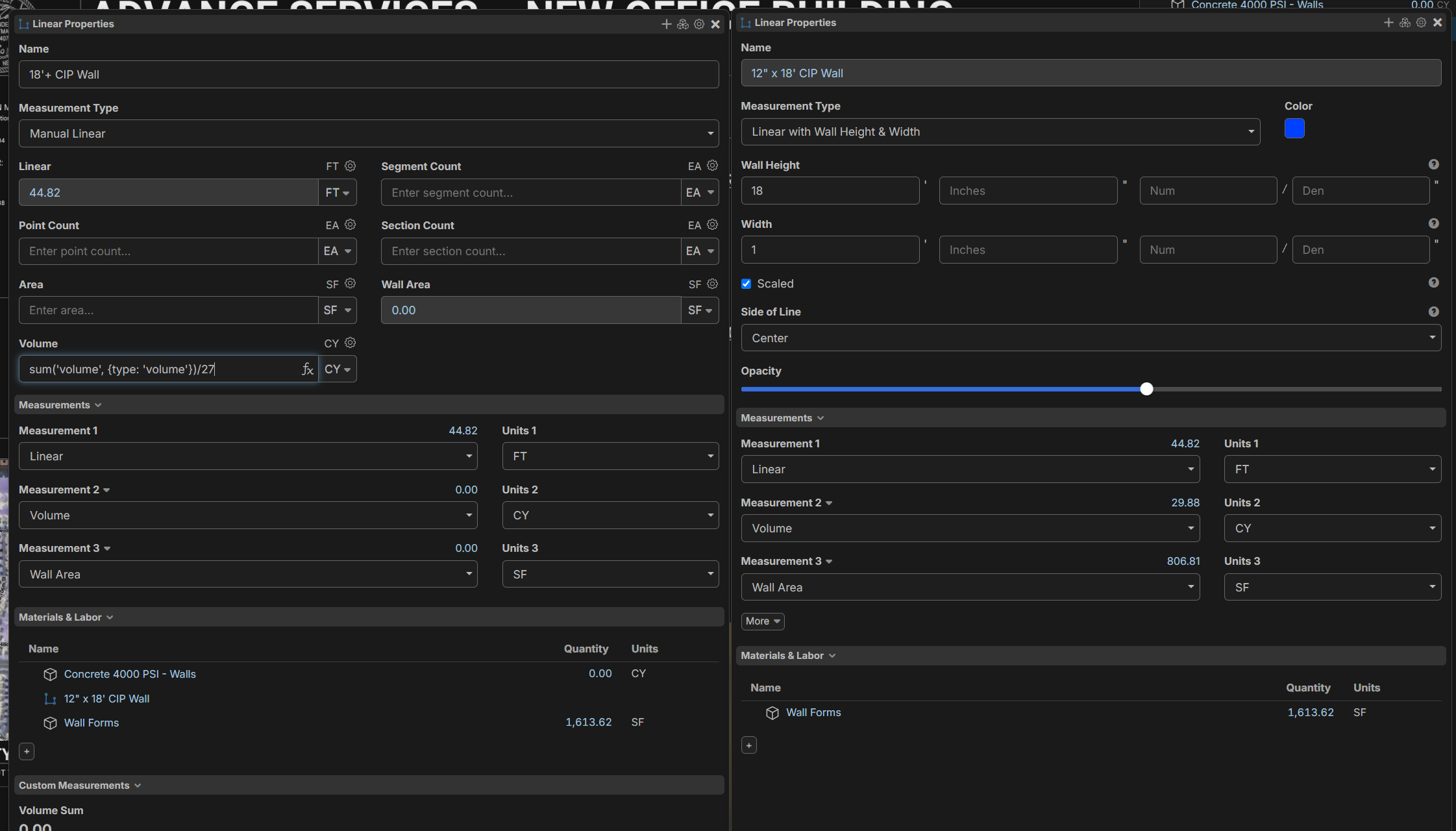The width and height of the screenshot is (1456, 831).
Task: Click the cube icon beside Concrete 4000 PSI - Walls
Action: tap(50, 675)
